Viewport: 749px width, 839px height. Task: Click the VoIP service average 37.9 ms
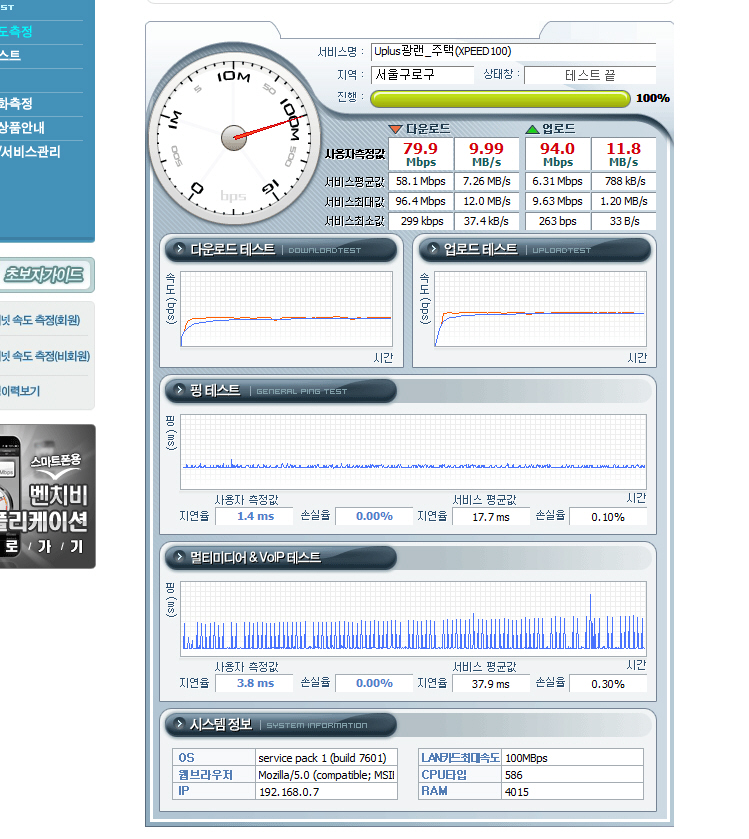491,684
